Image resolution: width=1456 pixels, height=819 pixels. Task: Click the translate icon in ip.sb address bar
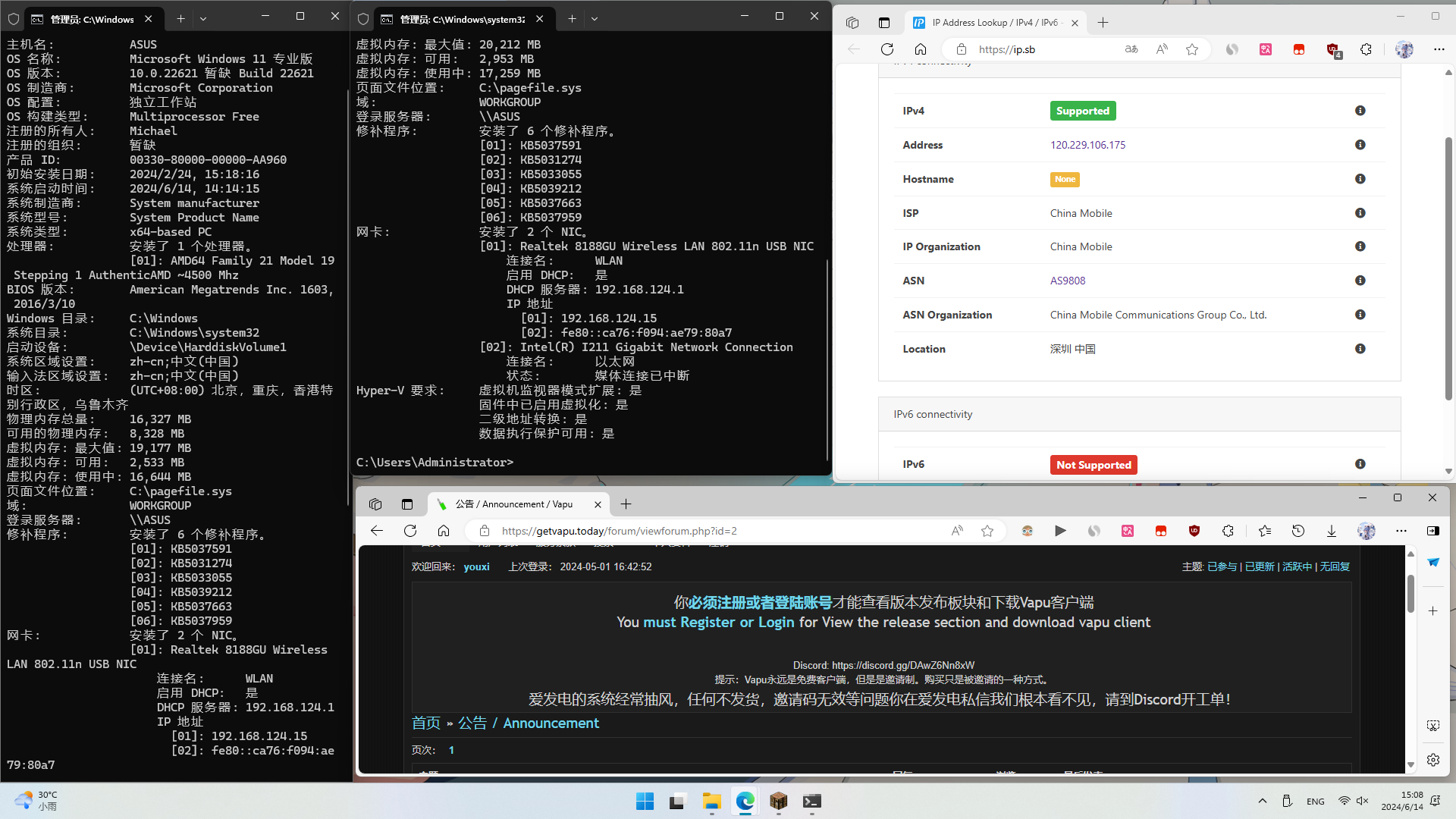tap(1131, 49)
